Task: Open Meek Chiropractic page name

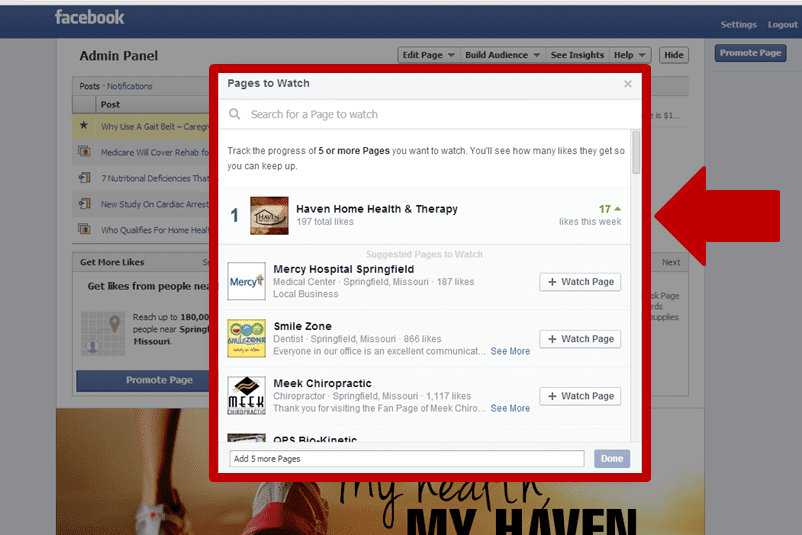Action: [x=322, y=383]
